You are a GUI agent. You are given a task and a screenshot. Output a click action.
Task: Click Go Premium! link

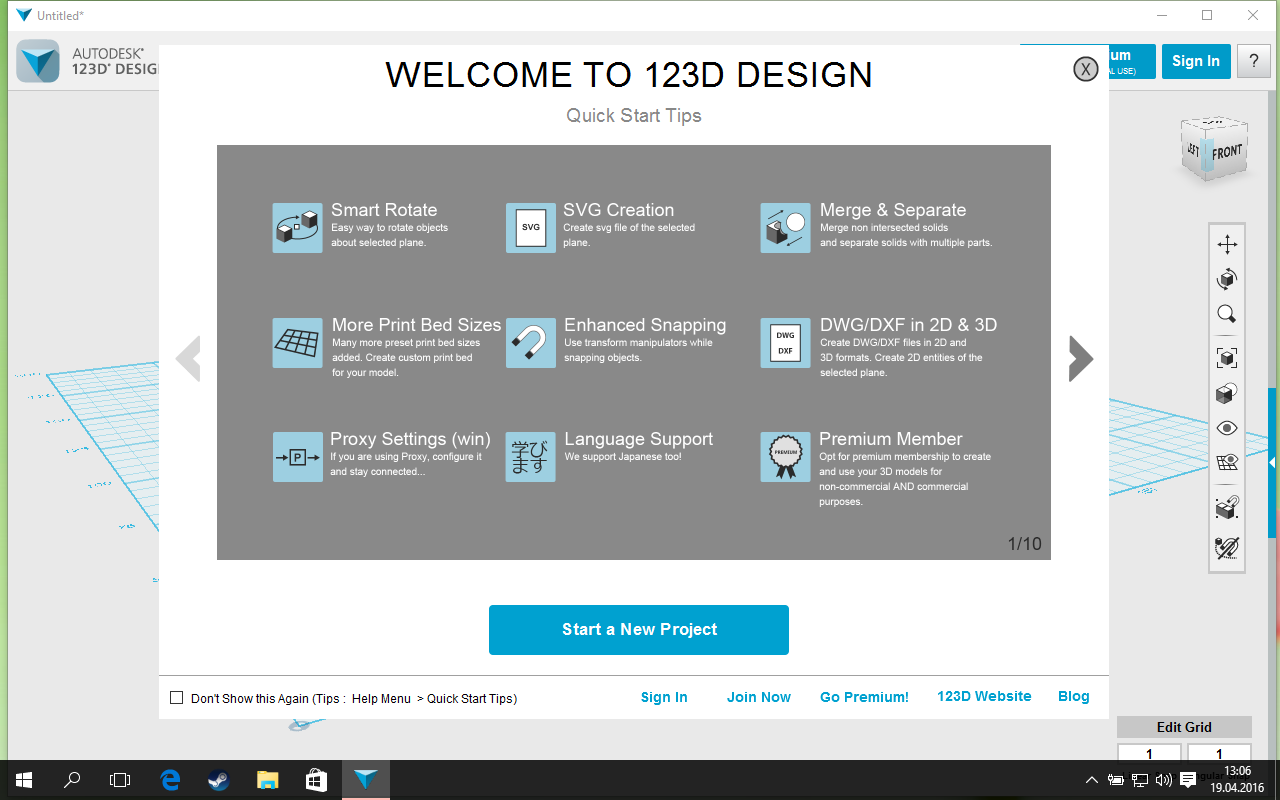click(864, 697)
